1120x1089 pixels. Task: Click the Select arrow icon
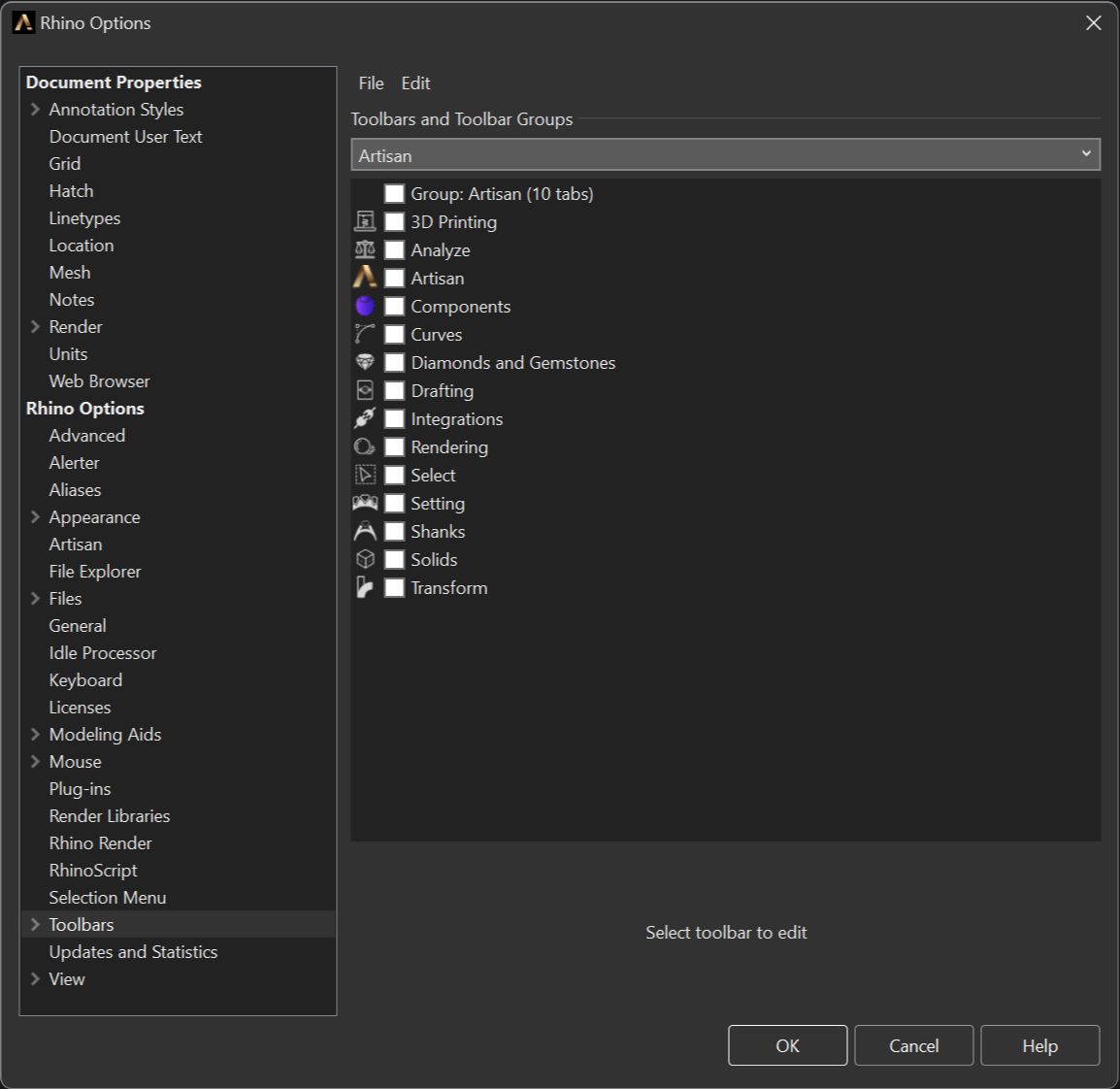(365, 475)
